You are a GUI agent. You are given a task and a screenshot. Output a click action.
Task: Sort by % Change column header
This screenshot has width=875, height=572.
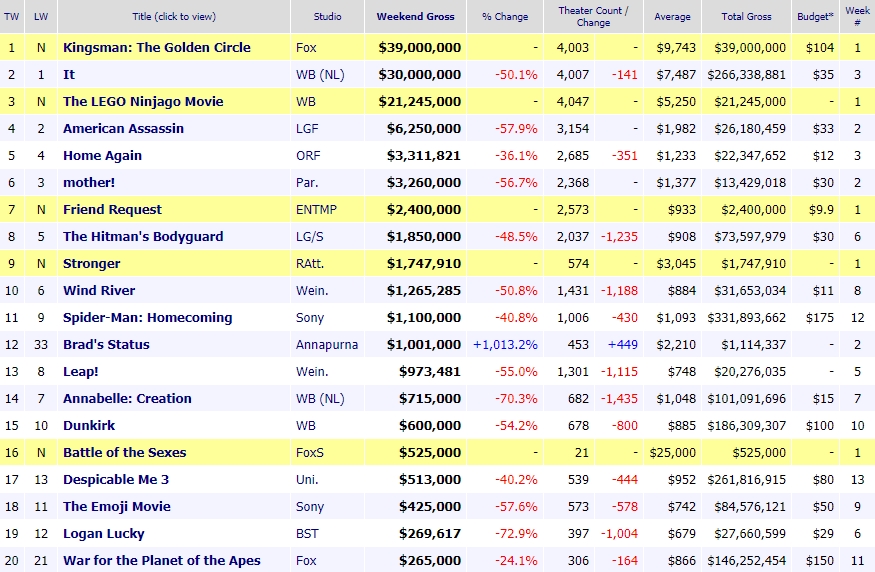coord(505,16)
